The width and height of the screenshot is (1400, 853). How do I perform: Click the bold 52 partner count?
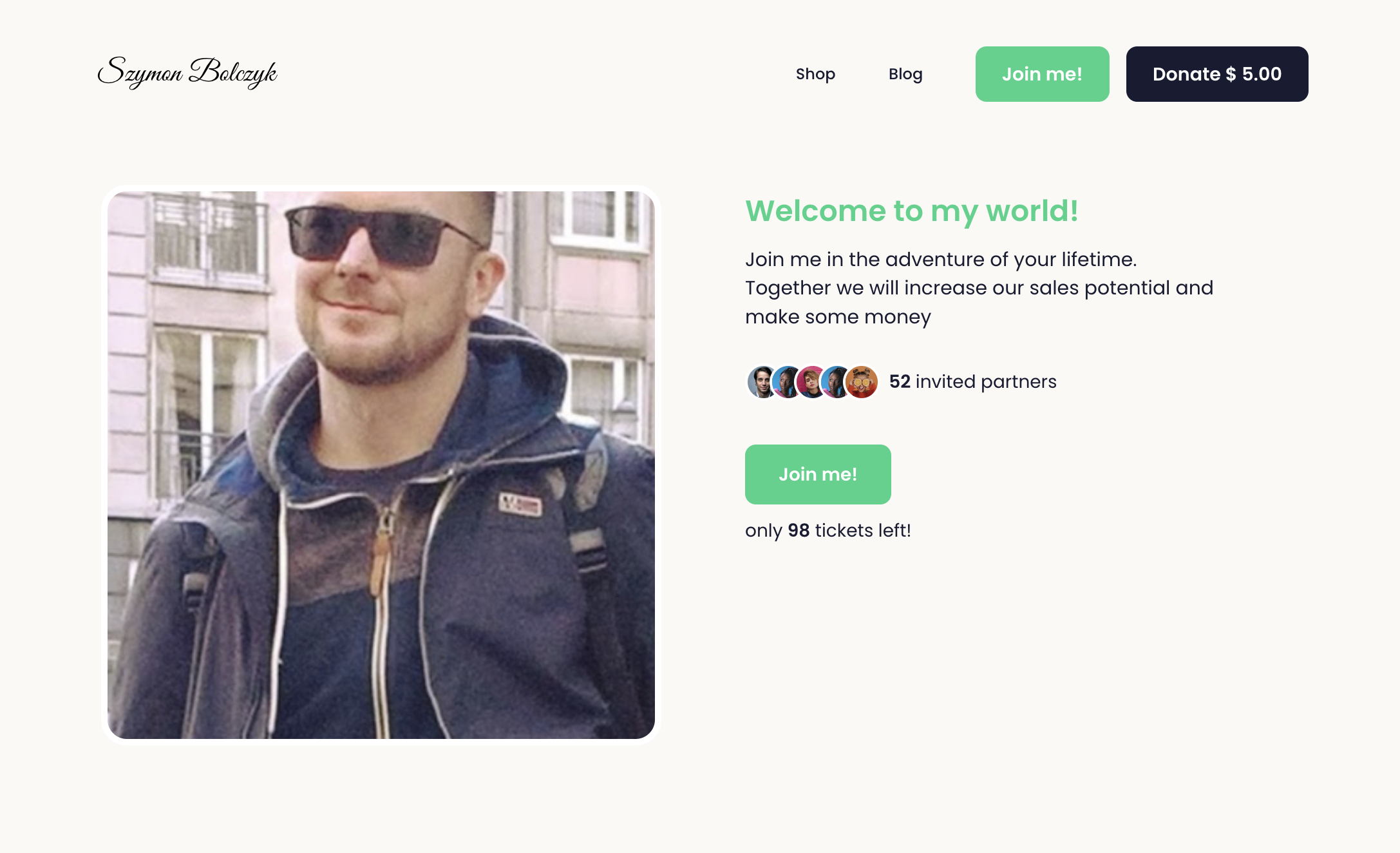[x=900, y=381]
